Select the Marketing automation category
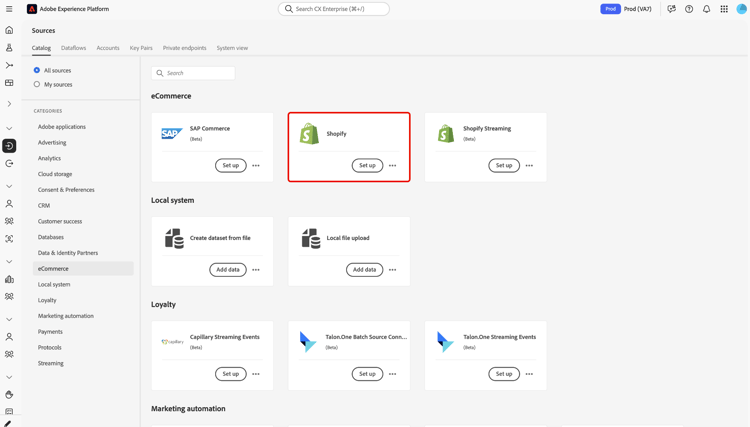This screenshot has width=750, height=427. 66,316
